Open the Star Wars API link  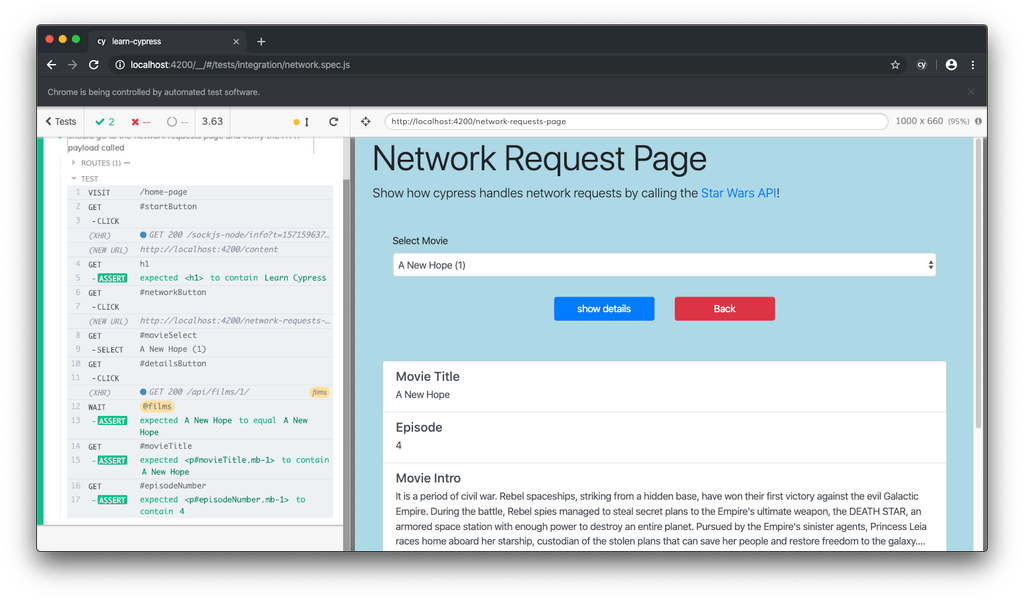pos(738,192)
